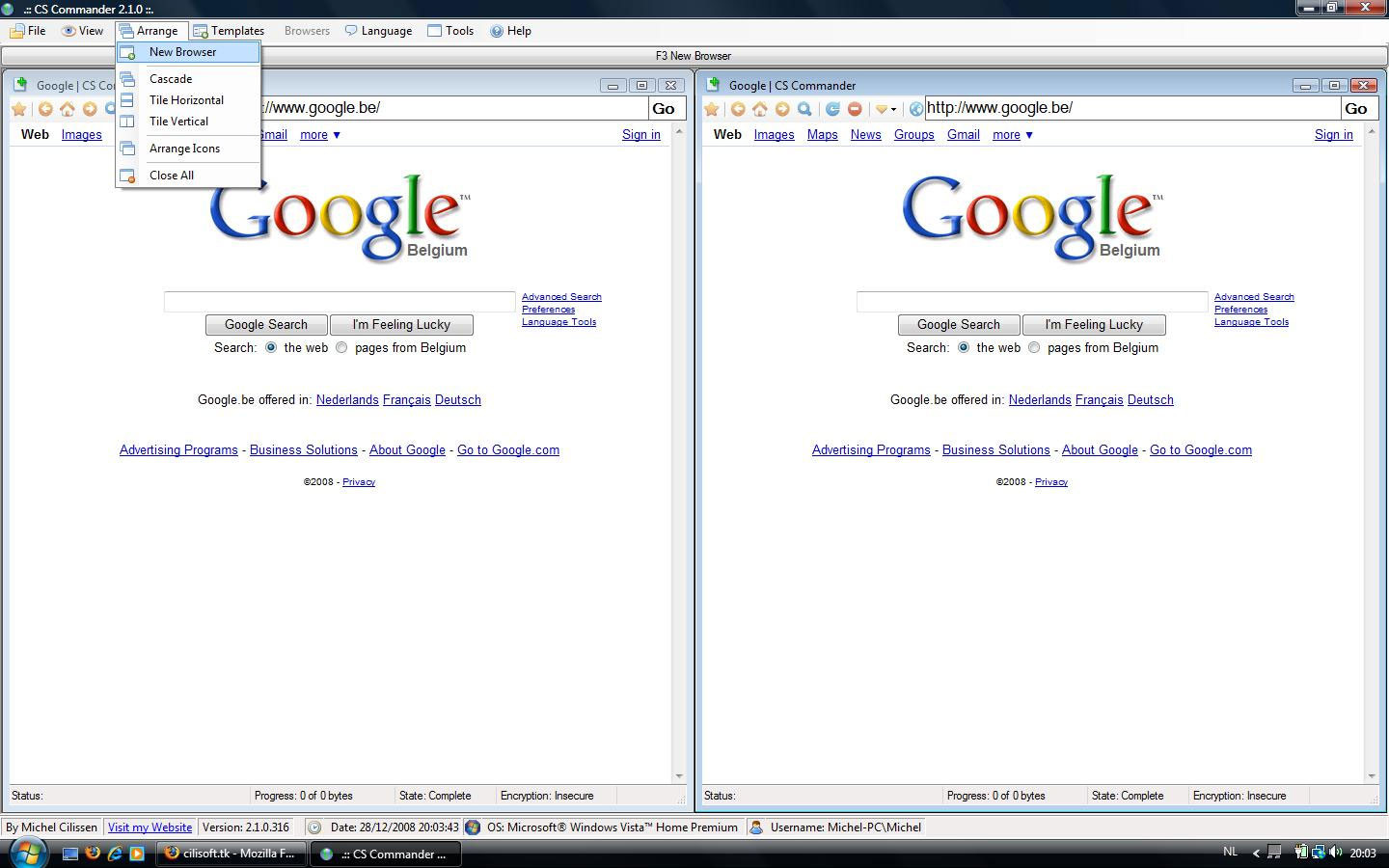Image resolution: width=1389 pixels, height=868 pixels.
Task: Switch to cilisoft.tk Firefox taskbar button
Action: click(231, 854)
